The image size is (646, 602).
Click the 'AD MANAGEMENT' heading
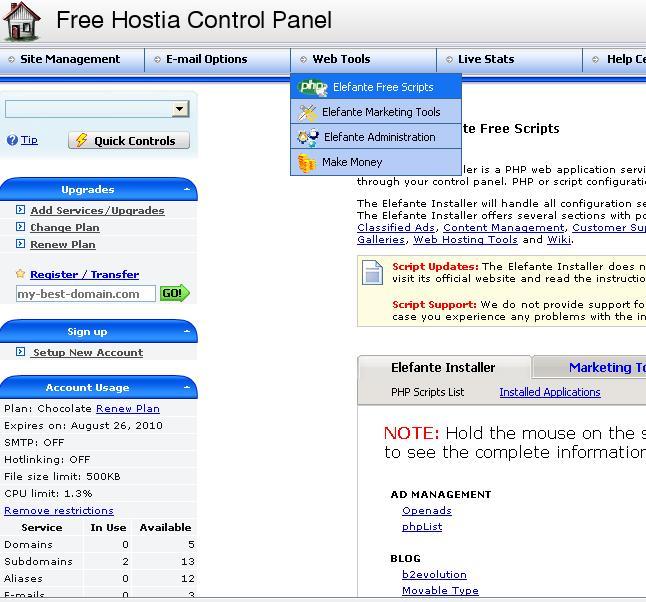click(x=441, y=494)
